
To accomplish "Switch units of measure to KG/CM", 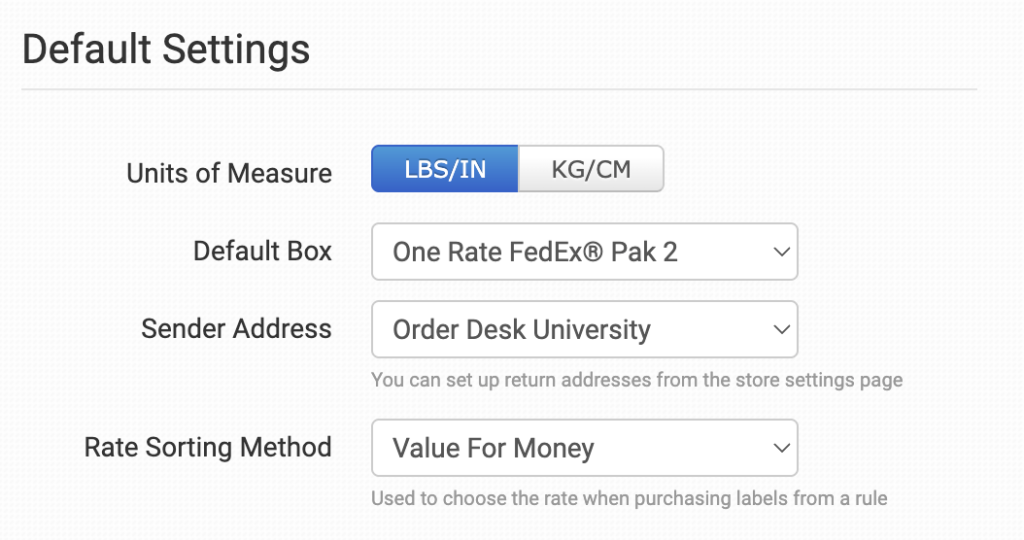I will pyautogui.click(x=591, y=169).
